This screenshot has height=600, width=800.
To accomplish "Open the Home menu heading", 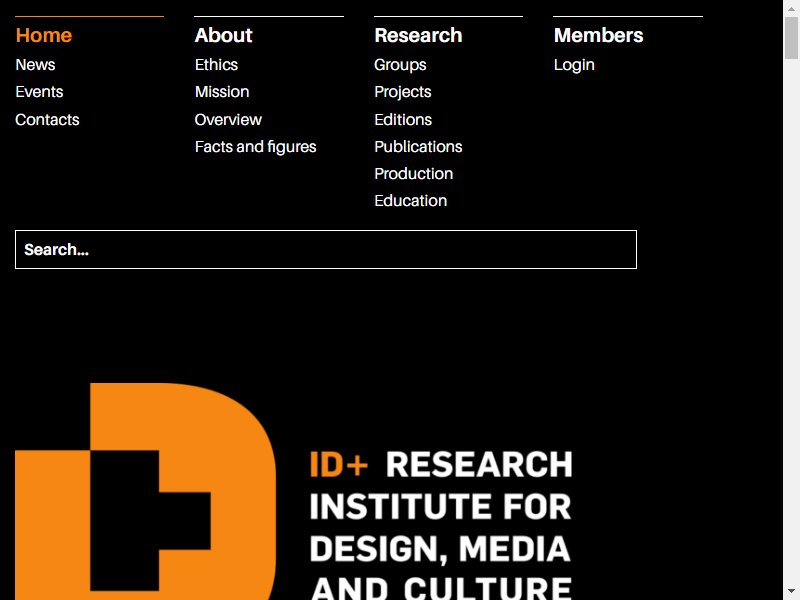I will [x=44, y=35].
